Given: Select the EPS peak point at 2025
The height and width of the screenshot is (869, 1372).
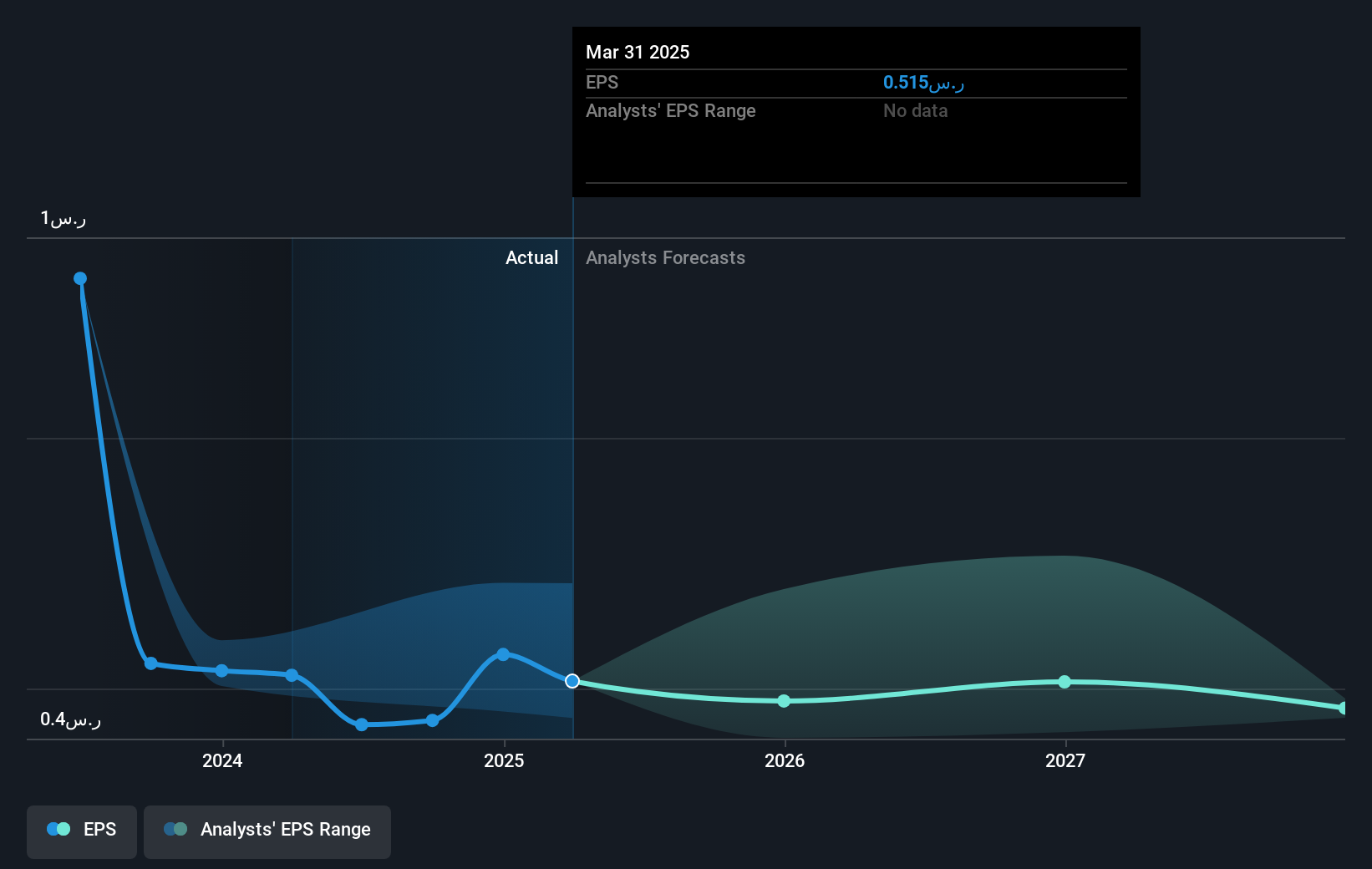Looking at the screenshot, I should click(503, 654).
